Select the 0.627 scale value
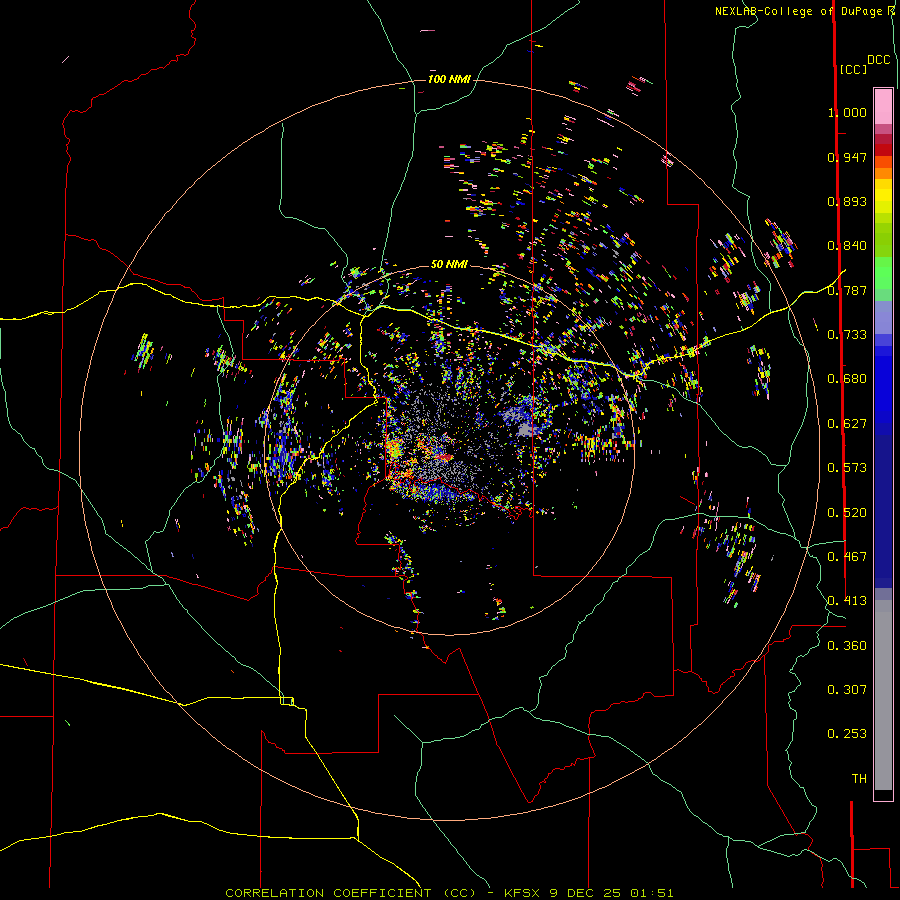This screenshot has width=900, height=900. pos(847,424)
